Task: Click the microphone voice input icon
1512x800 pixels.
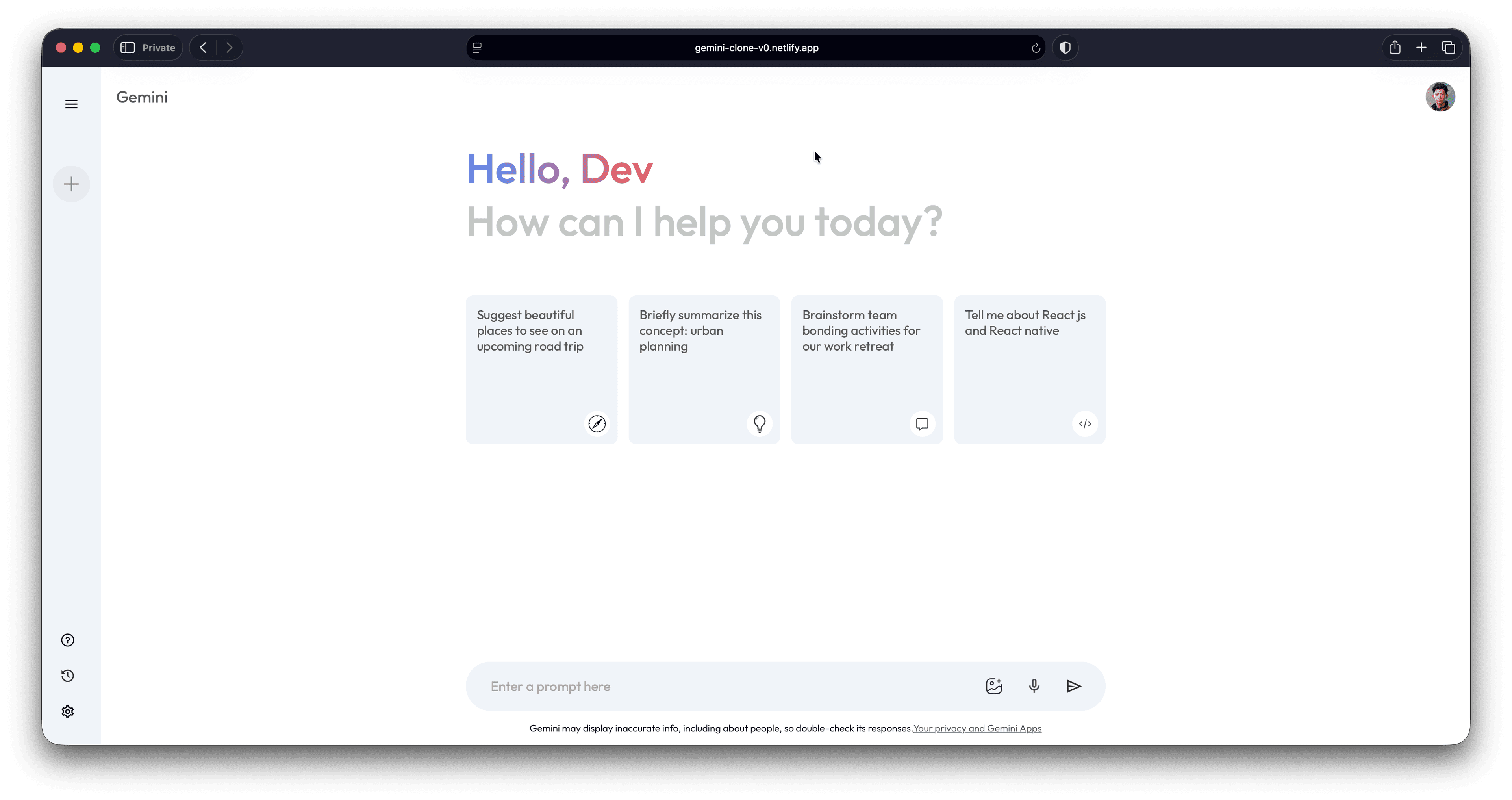Action: point(1034,686)
